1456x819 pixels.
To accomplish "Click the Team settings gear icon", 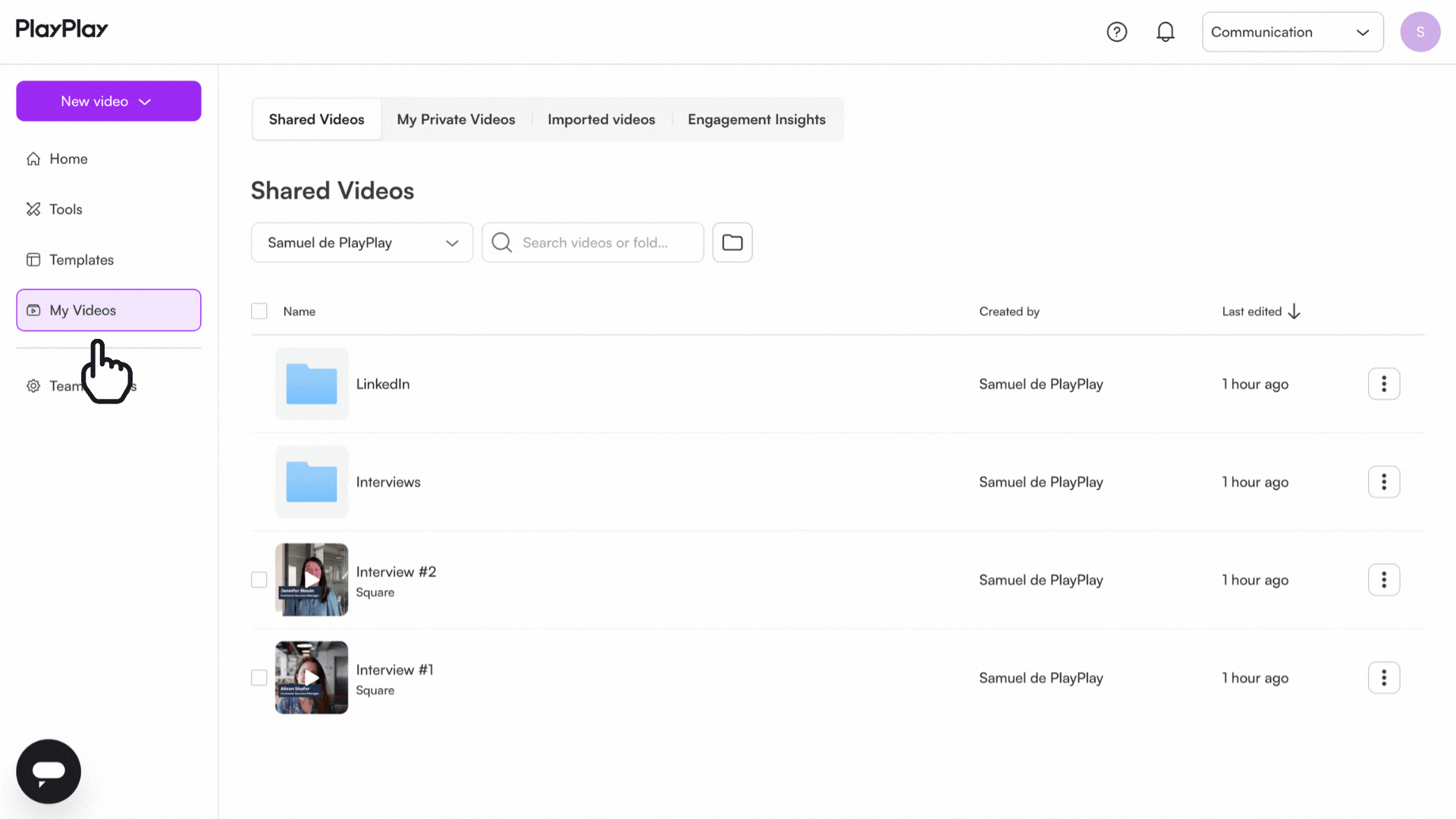I will click(x=33, y=386).
